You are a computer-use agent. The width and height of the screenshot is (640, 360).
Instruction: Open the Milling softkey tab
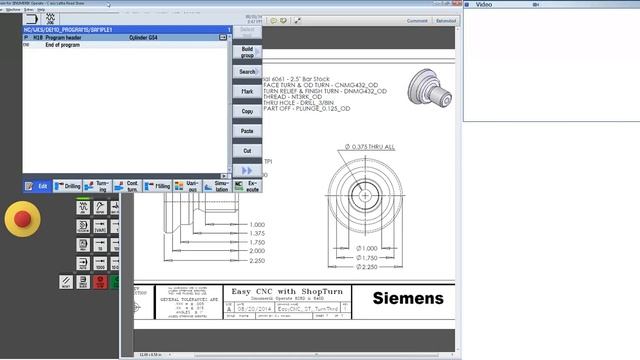[157, 186]
